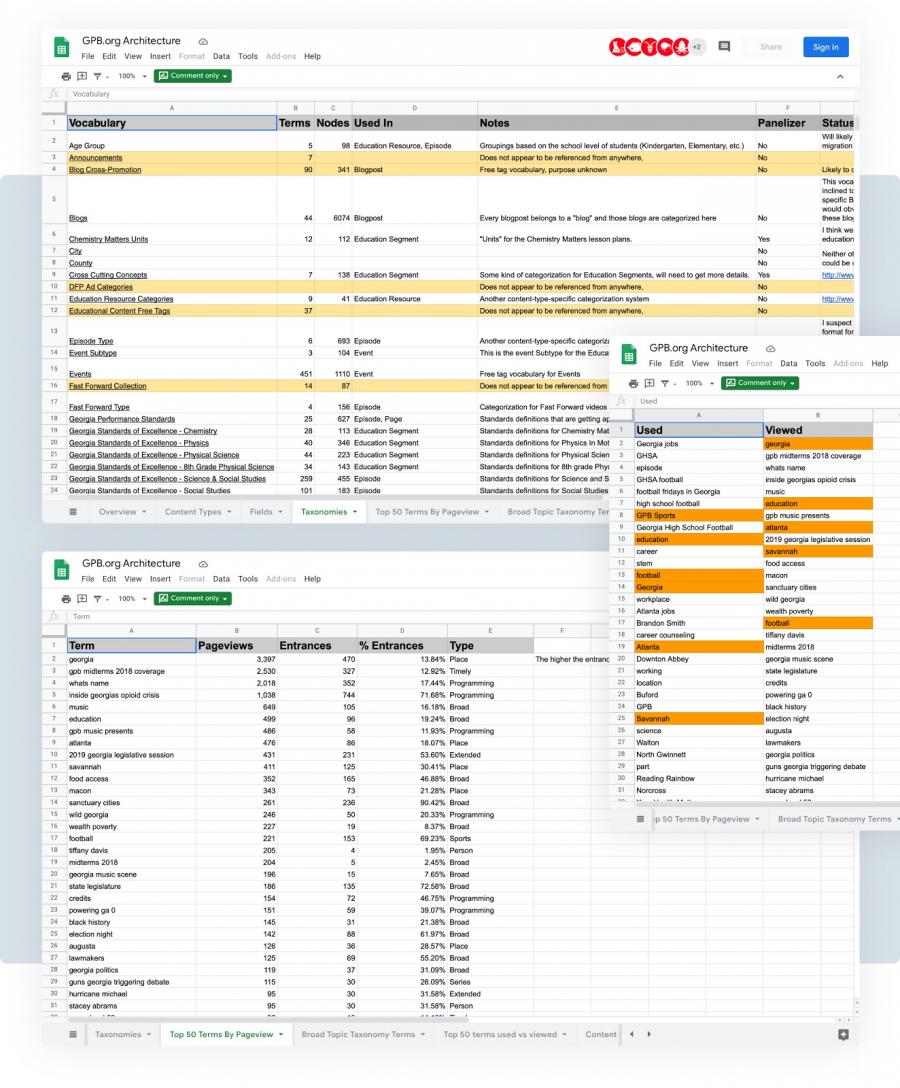Show next sheet tabs with the right arrow
This screenshot has width=900, height=1088.
click(649, 1034)
